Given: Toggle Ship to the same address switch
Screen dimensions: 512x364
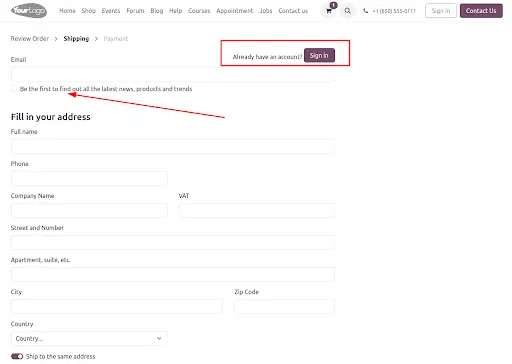Looking at the screenshot, I should (17, 356).
